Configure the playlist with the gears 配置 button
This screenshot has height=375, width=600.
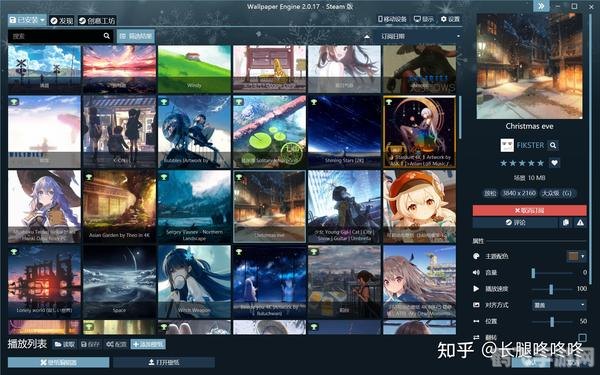point(116,344)
